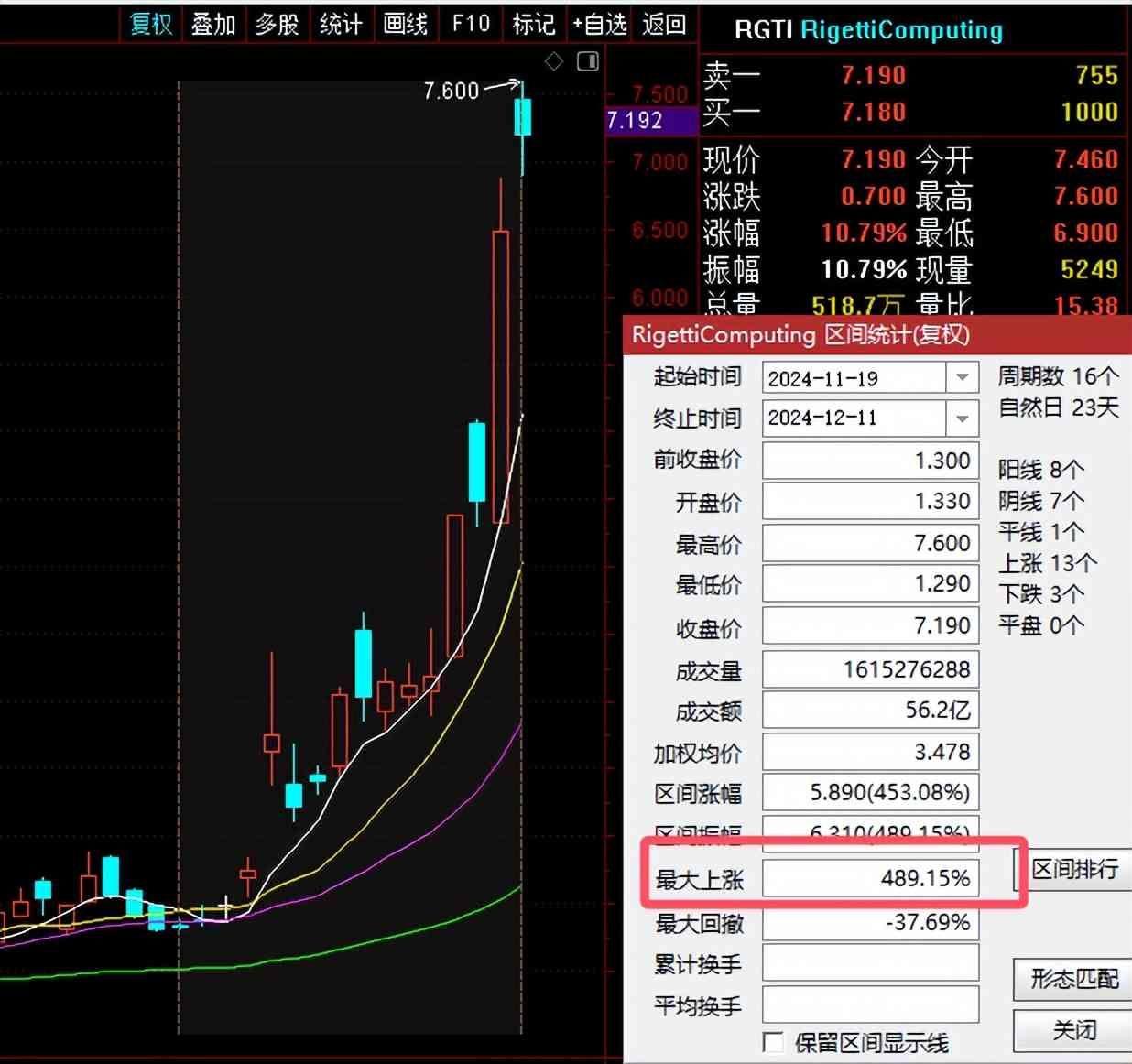Click the 现价 value 7.190
Image resolution: width=1132 pixels, height=1064 pixels.
tap(874, 159)
